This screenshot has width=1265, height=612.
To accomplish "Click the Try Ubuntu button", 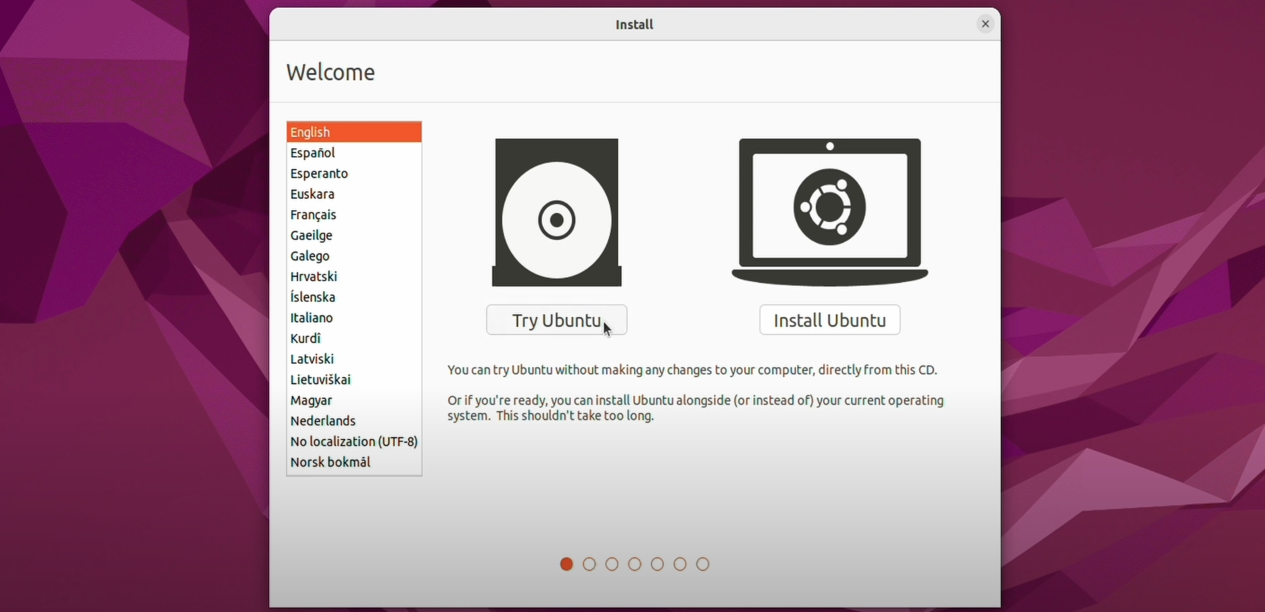I will point(557,320).
